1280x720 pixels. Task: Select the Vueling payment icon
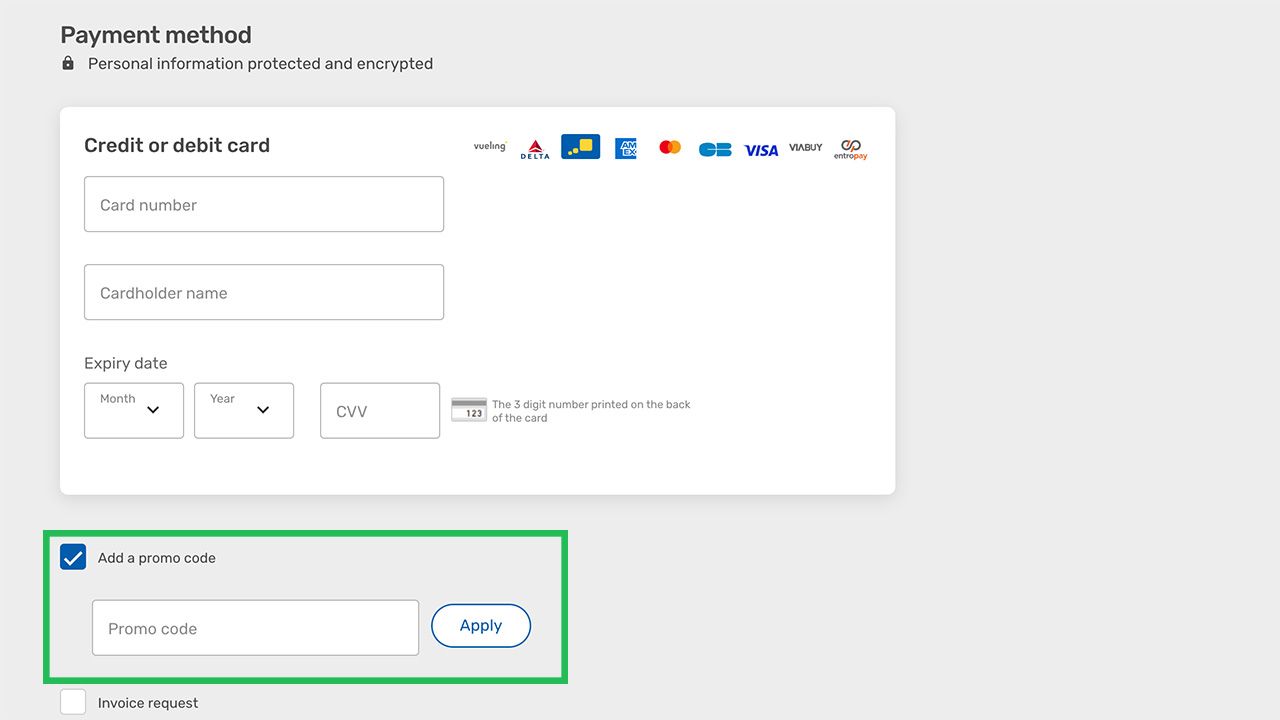pos(489,146)
